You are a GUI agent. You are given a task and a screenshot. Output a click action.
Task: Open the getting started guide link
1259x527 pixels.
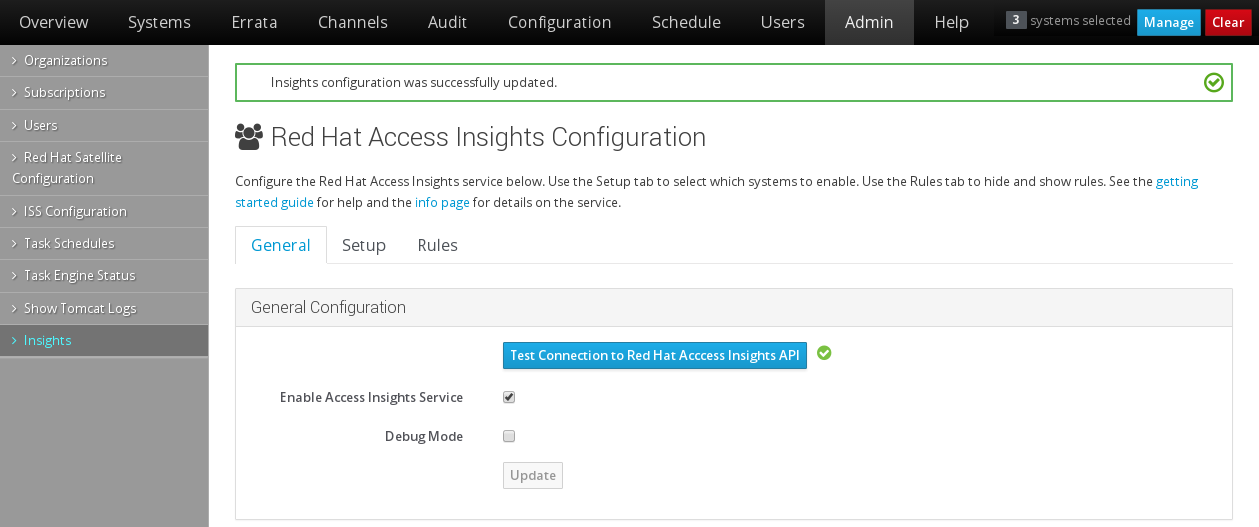[x=716, y=192]
